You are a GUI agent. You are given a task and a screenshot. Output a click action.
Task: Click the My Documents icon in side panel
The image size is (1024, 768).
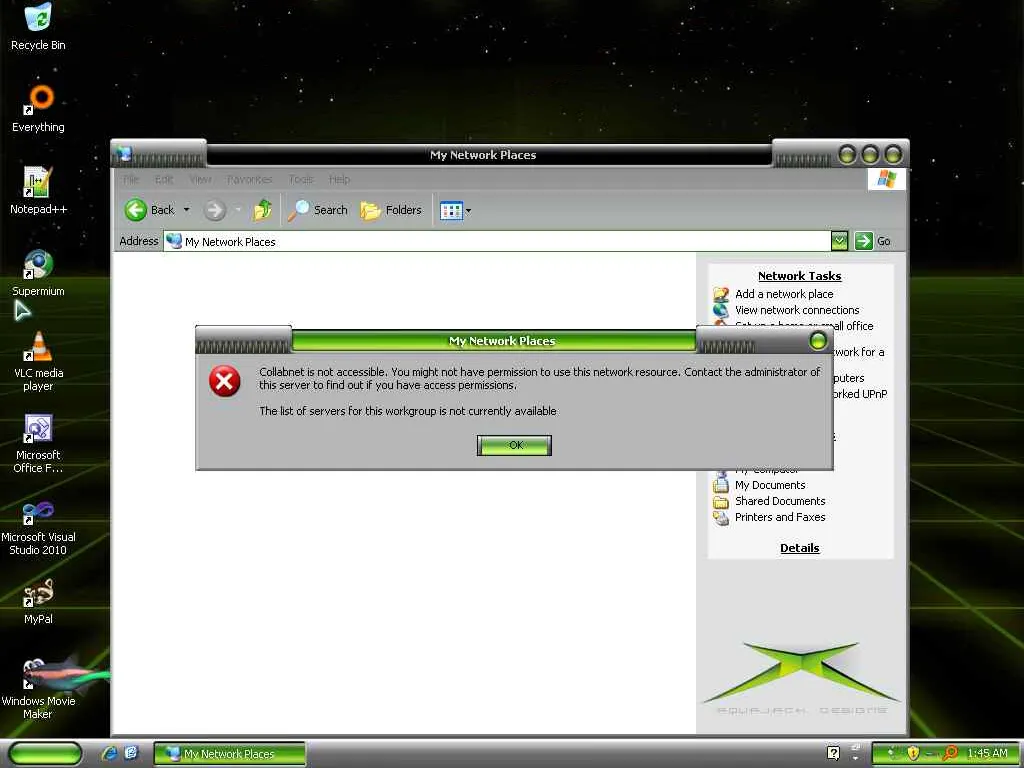(x=720, y=485)
